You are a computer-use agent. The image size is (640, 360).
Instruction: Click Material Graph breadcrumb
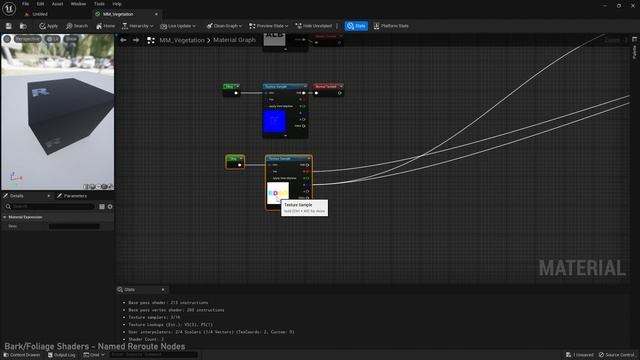pyautogui.click(x=234, y=40)
